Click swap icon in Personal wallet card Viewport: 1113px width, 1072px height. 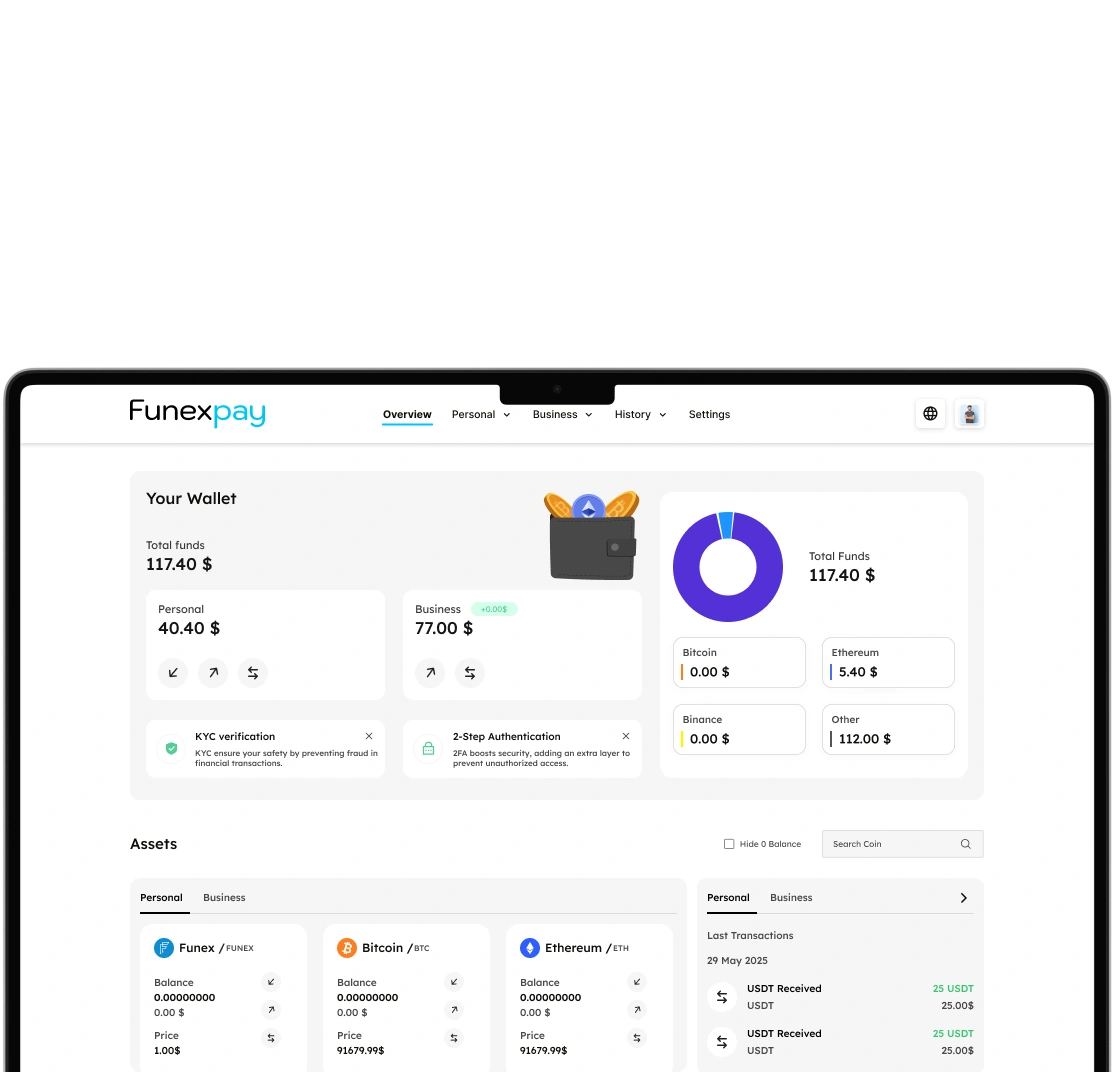[253, 673]
